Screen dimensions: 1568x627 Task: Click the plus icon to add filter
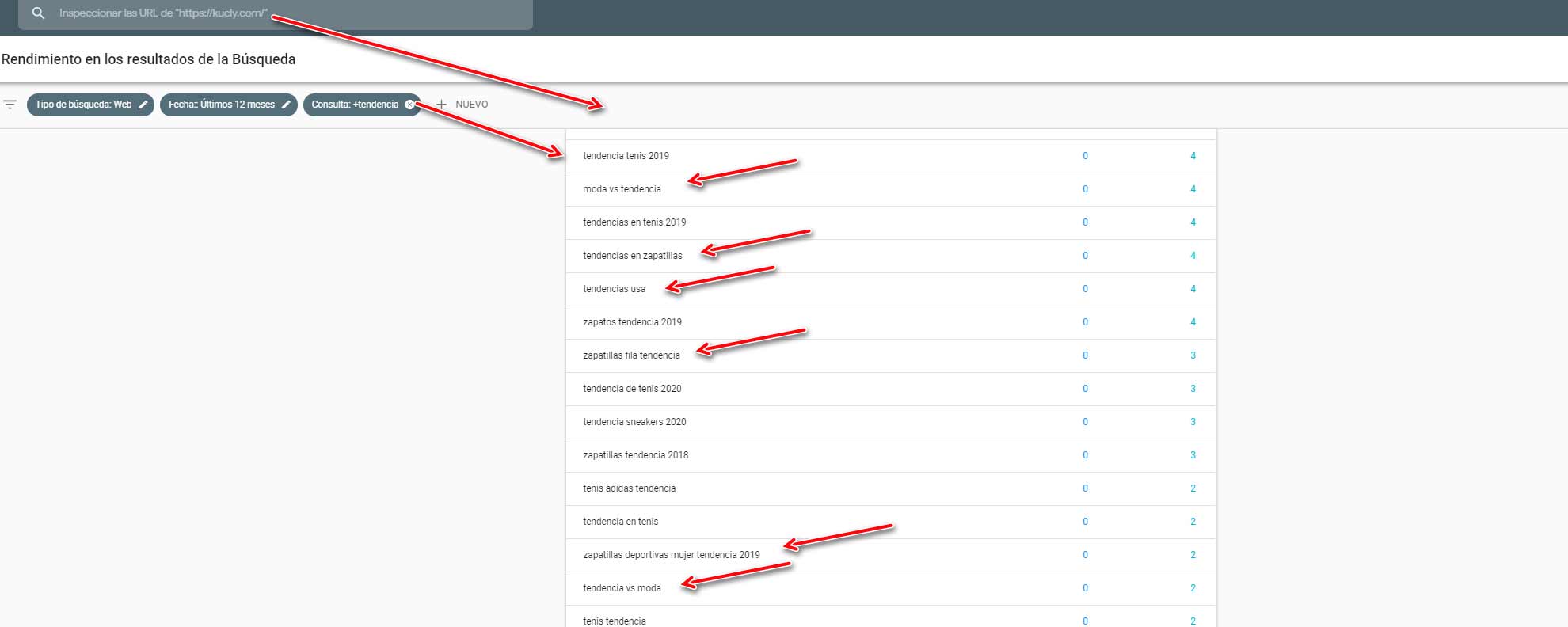[x=442, y=104]
